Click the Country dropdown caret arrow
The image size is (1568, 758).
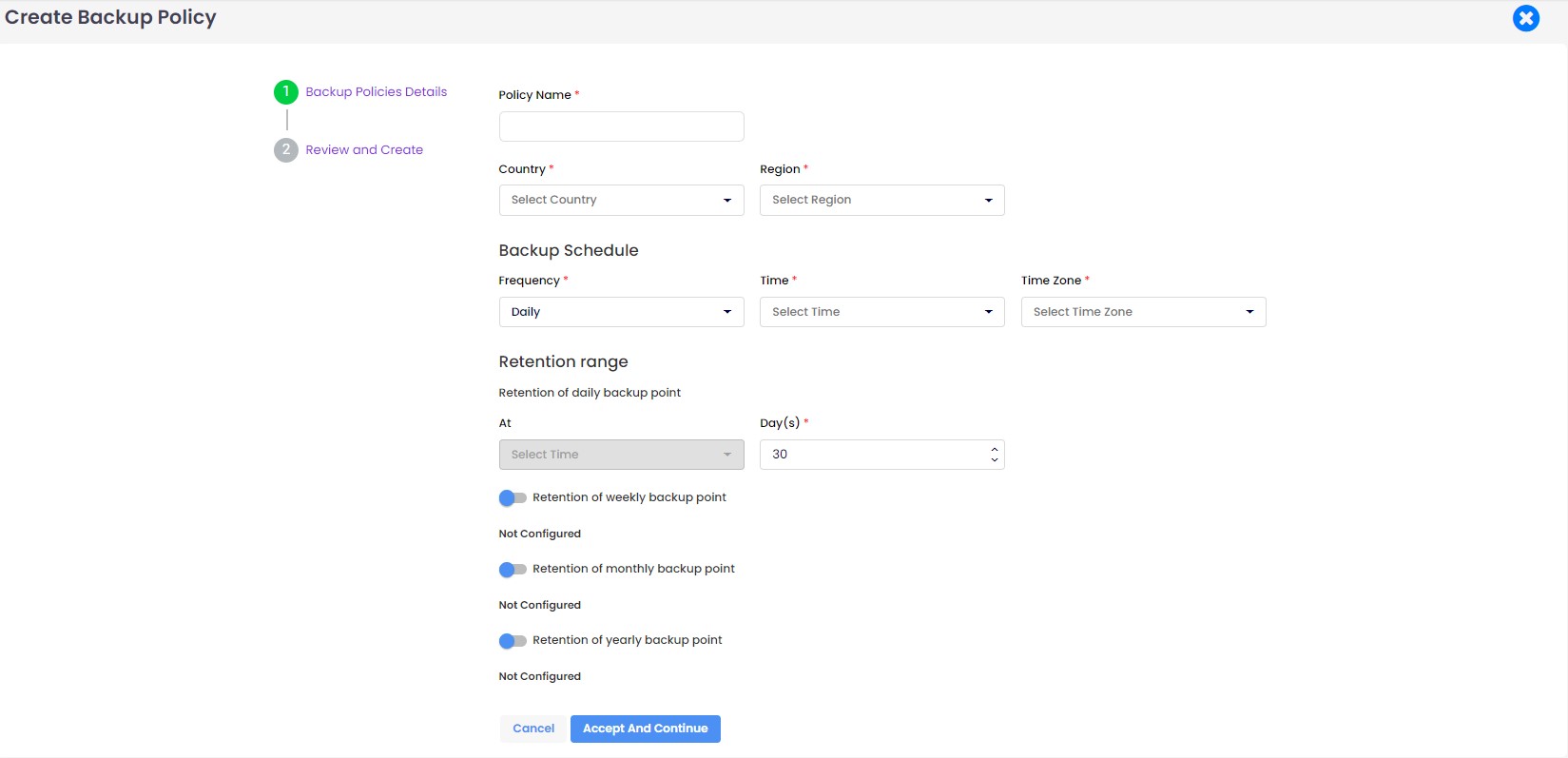coord(727,201)
